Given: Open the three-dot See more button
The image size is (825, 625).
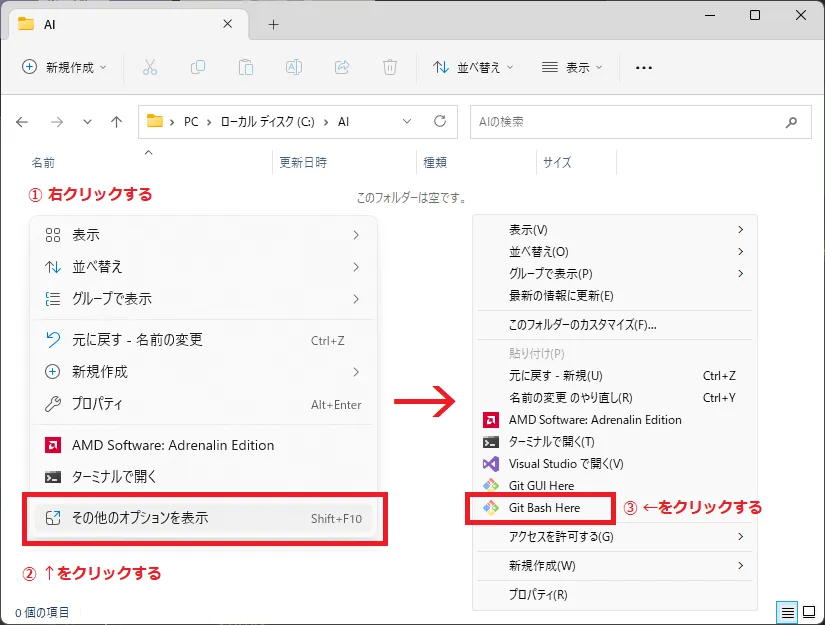Looking at the screenshot, I should point(644,67).
